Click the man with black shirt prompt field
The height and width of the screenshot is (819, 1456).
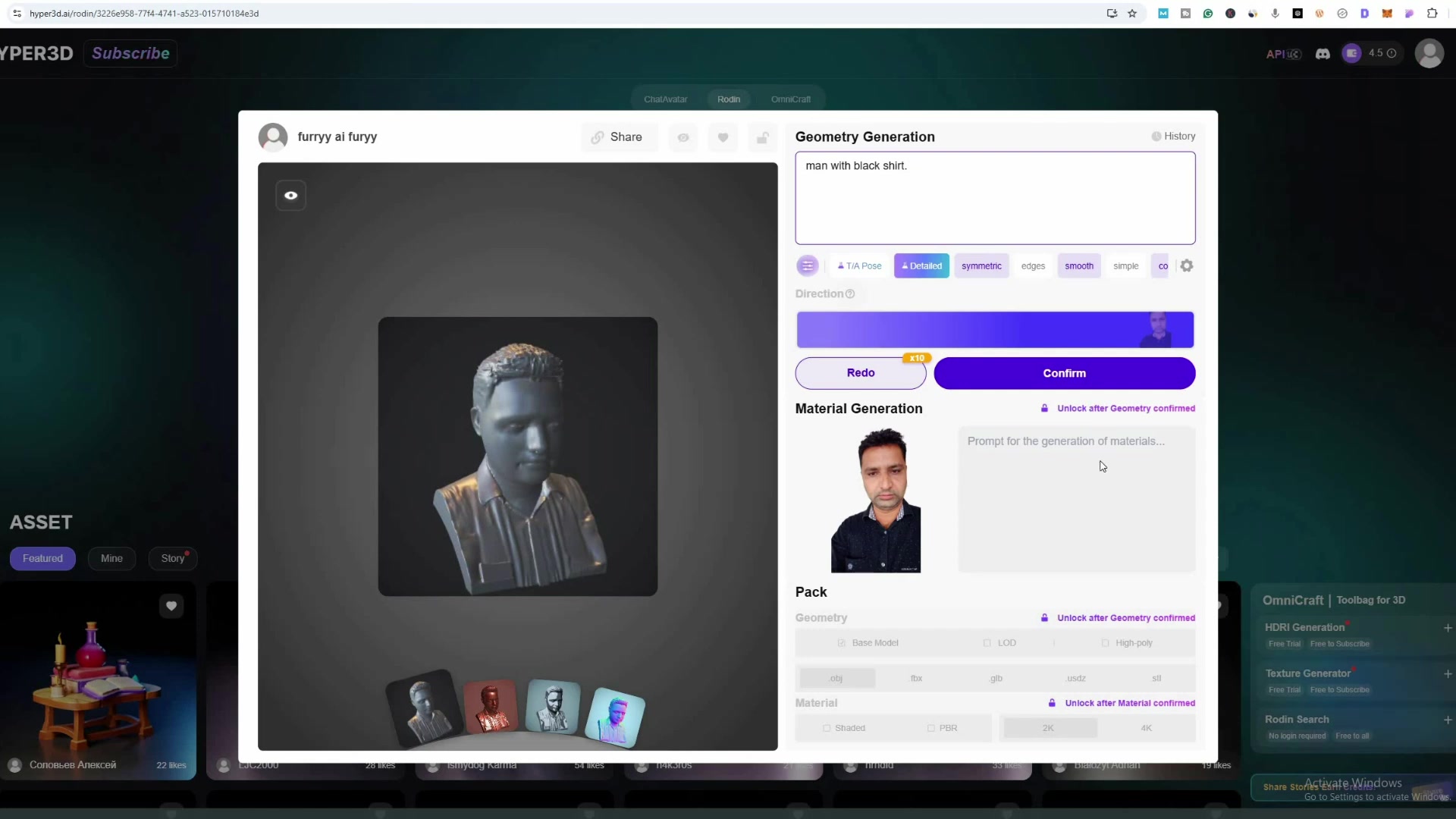pos(994,198)
